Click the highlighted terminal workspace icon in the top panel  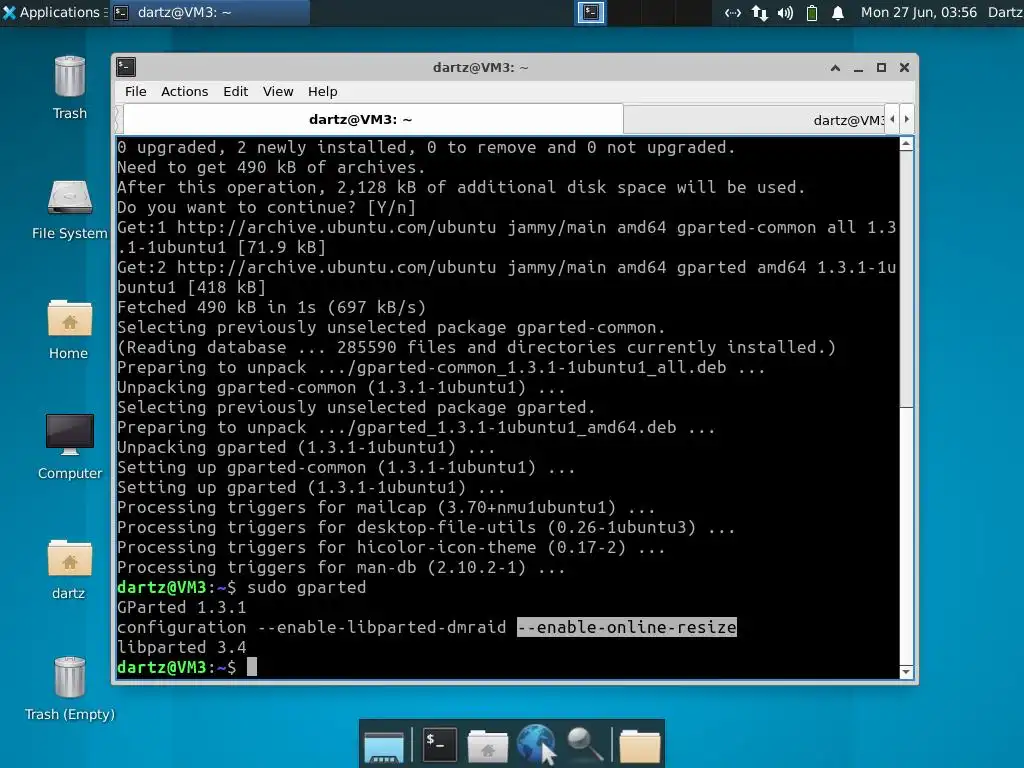(x=590, y=12)
